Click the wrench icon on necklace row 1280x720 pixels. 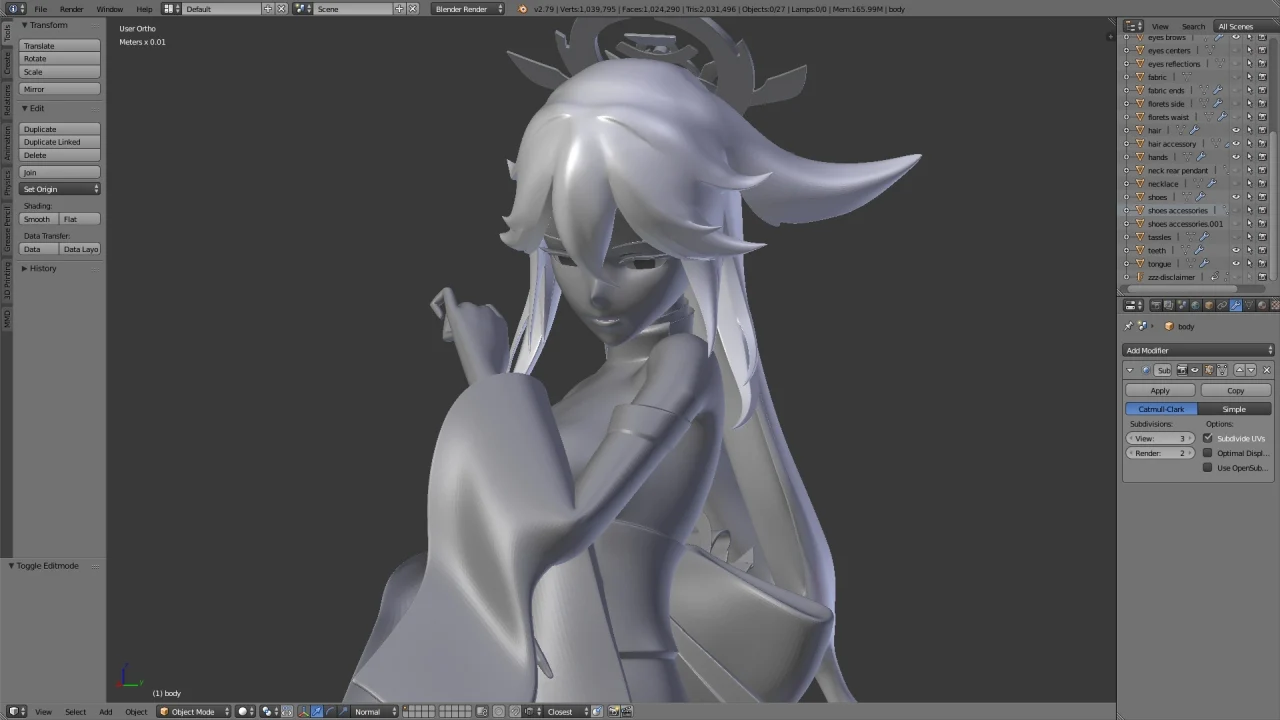(x=1211, y=183)
